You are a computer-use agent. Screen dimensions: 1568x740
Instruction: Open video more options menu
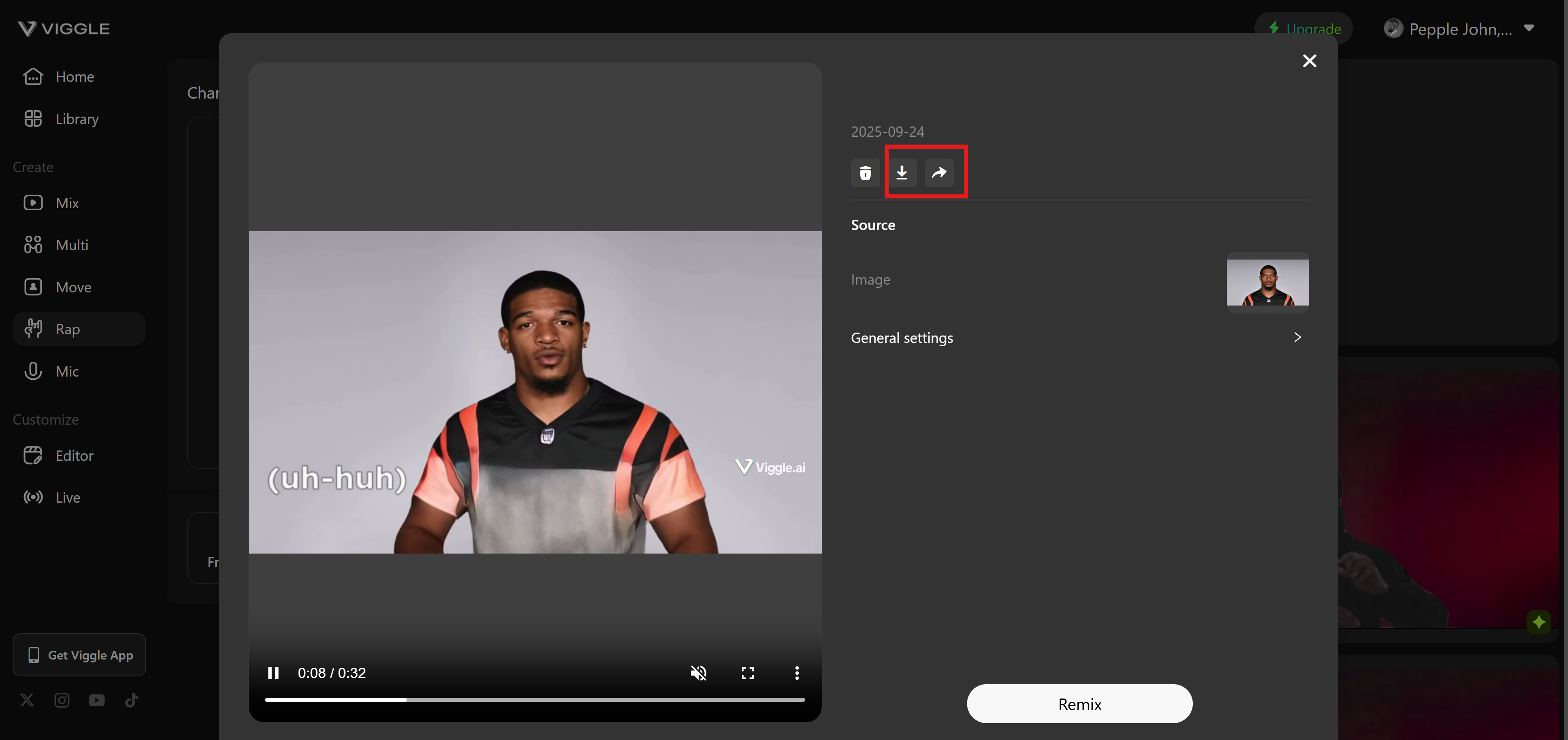797,673
